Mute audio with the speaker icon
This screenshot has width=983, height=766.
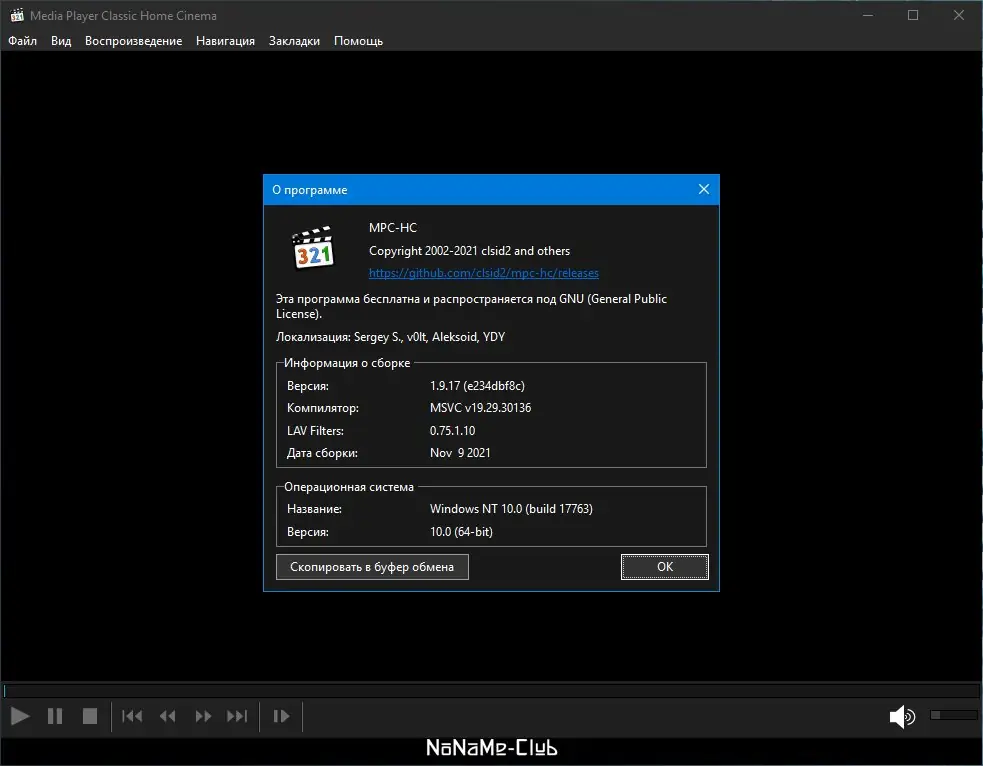902,716
